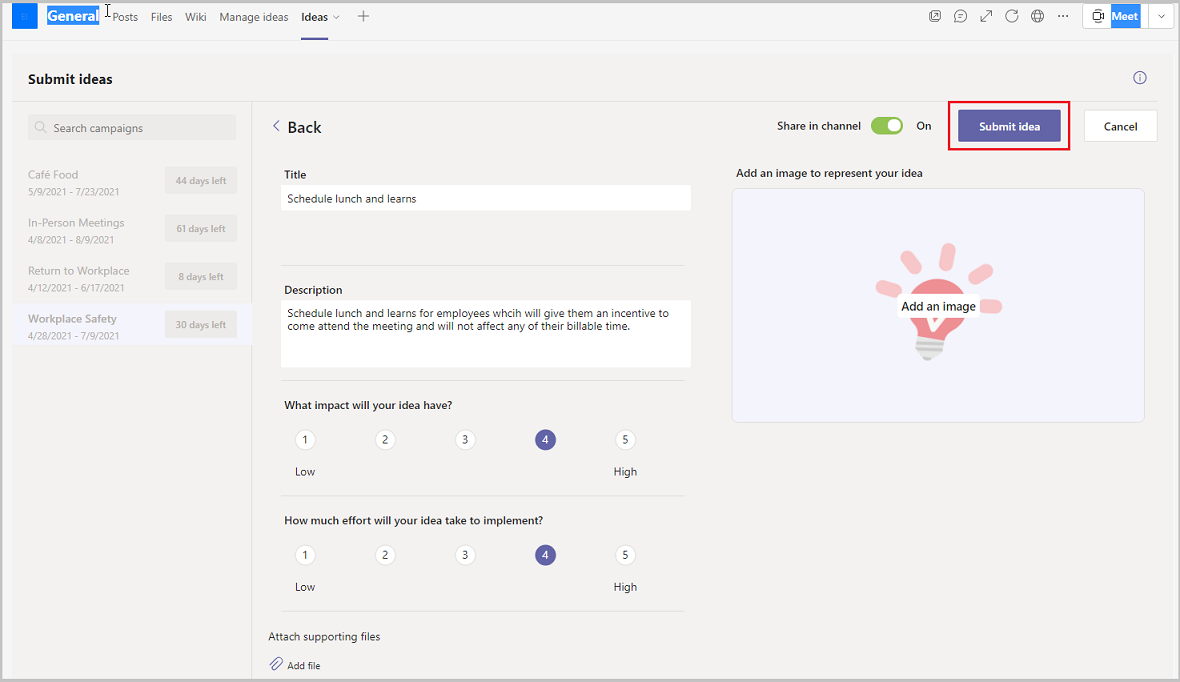Click the Submit idea button
This screenshot has width=1180, height=682.
click(x=1009, y=126)
